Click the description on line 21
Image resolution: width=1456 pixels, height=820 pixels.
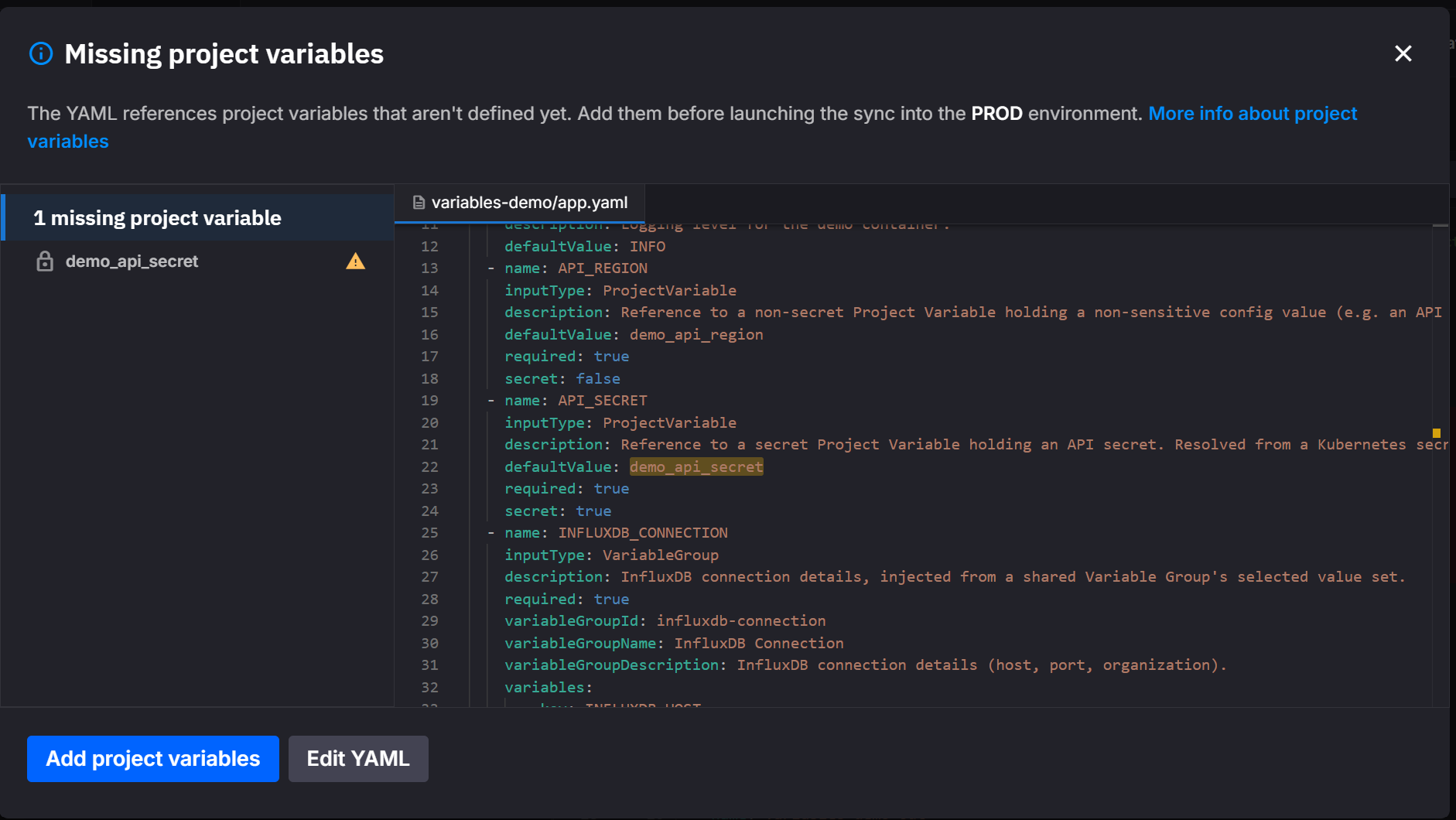(975, 445)
